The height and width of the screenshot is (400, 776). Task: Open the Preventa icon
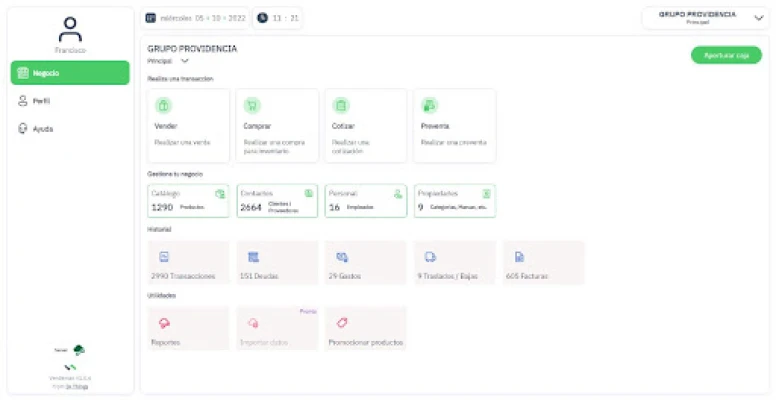[429, 105]
